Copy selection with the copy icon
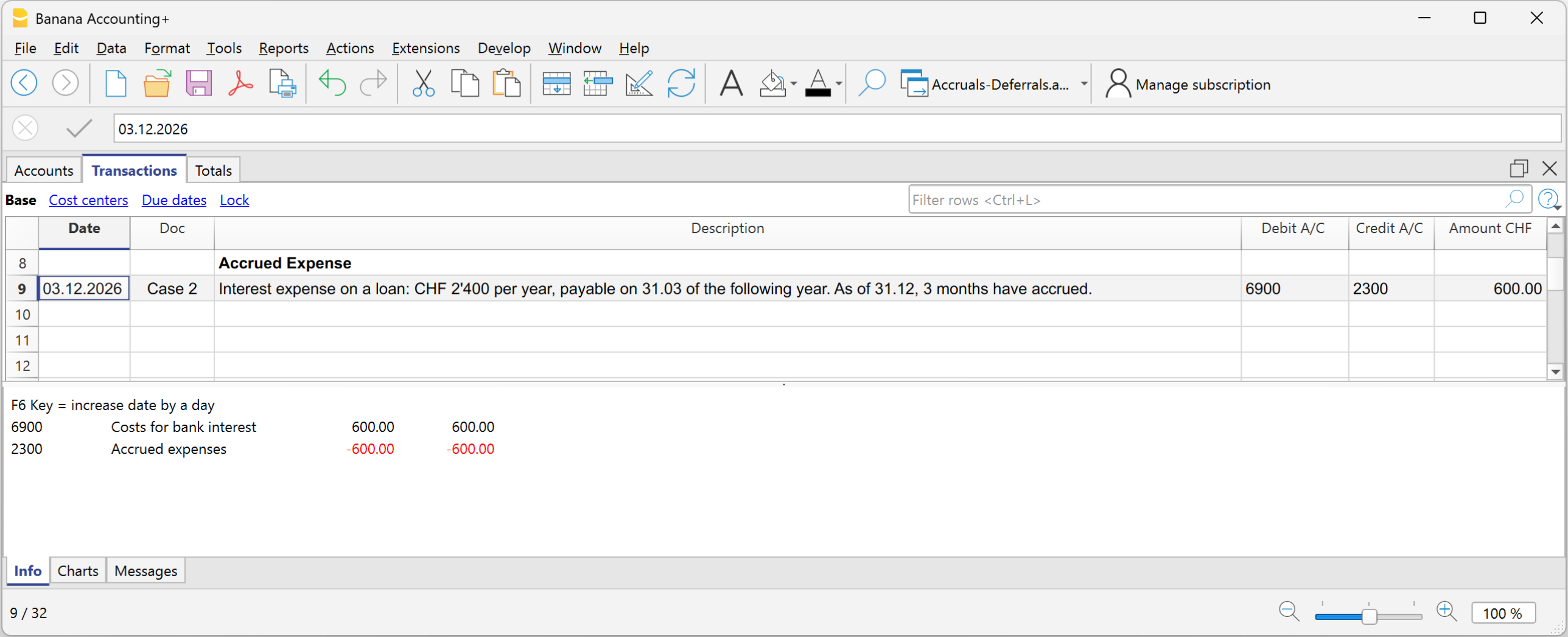 coord(464,83)
